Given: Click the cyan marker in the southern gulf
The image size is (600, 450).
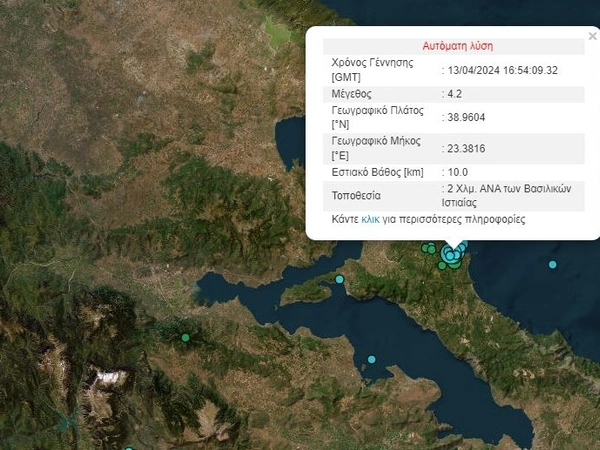Looking at the screenshot, I should 372,359.
